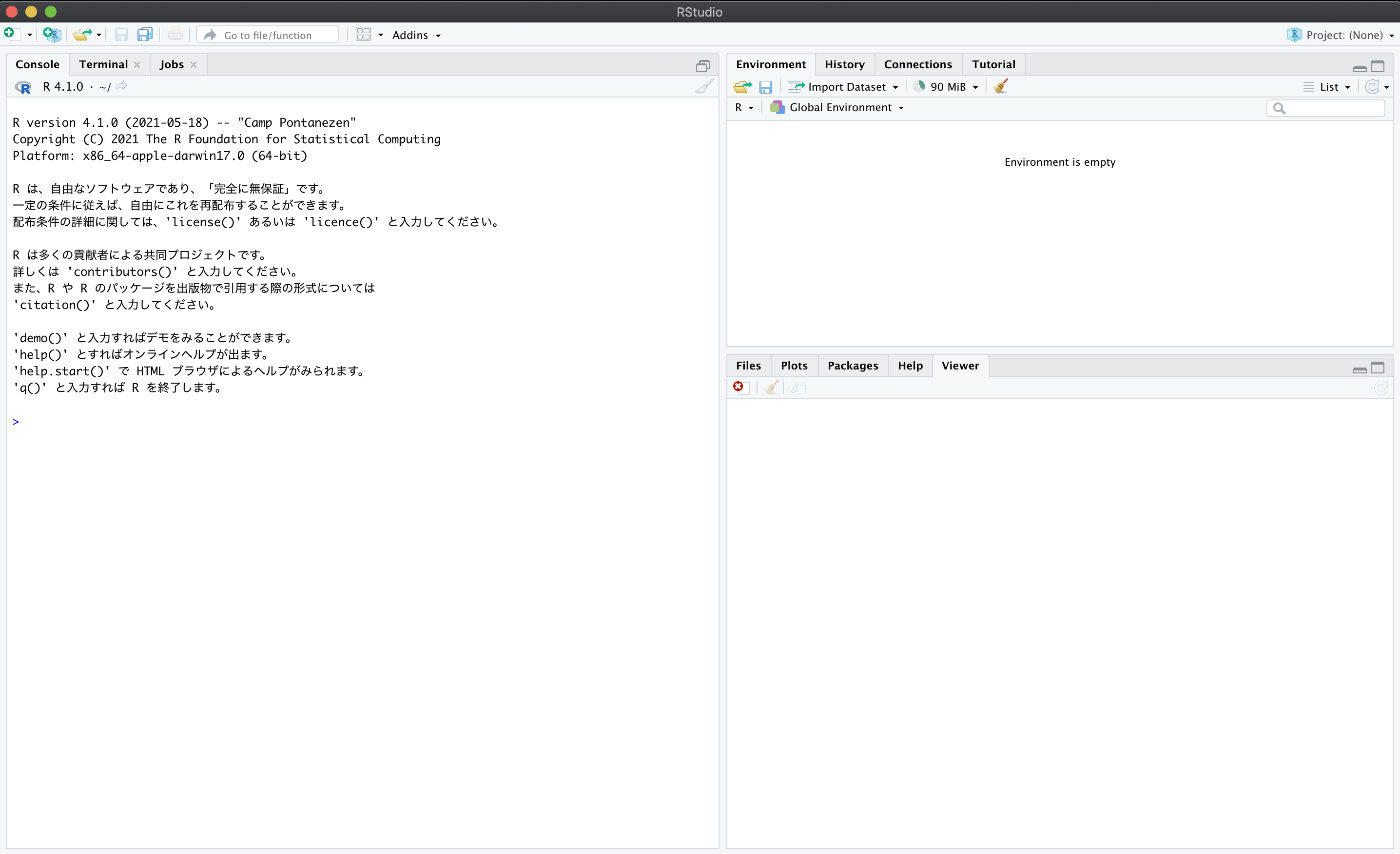The width and height of the screenshot is (1400, 854).
Task: Click the Viewer show in new window icon
Action: point(798,387)
